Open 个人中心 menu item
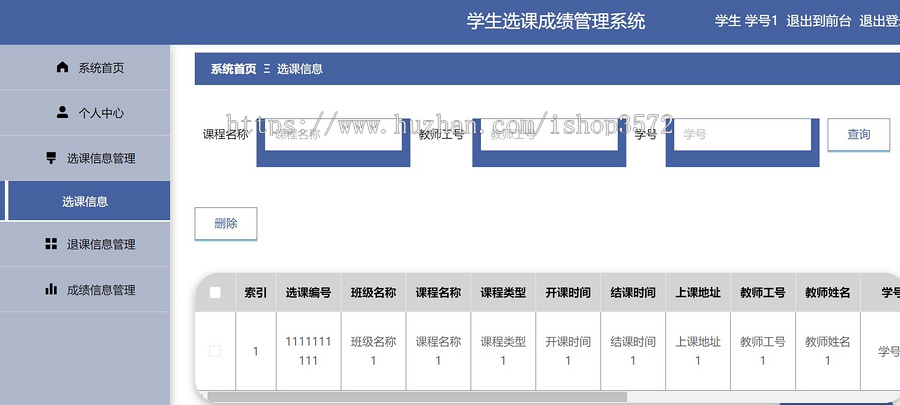Screen dimensions: 900x405 click(85, 112)
